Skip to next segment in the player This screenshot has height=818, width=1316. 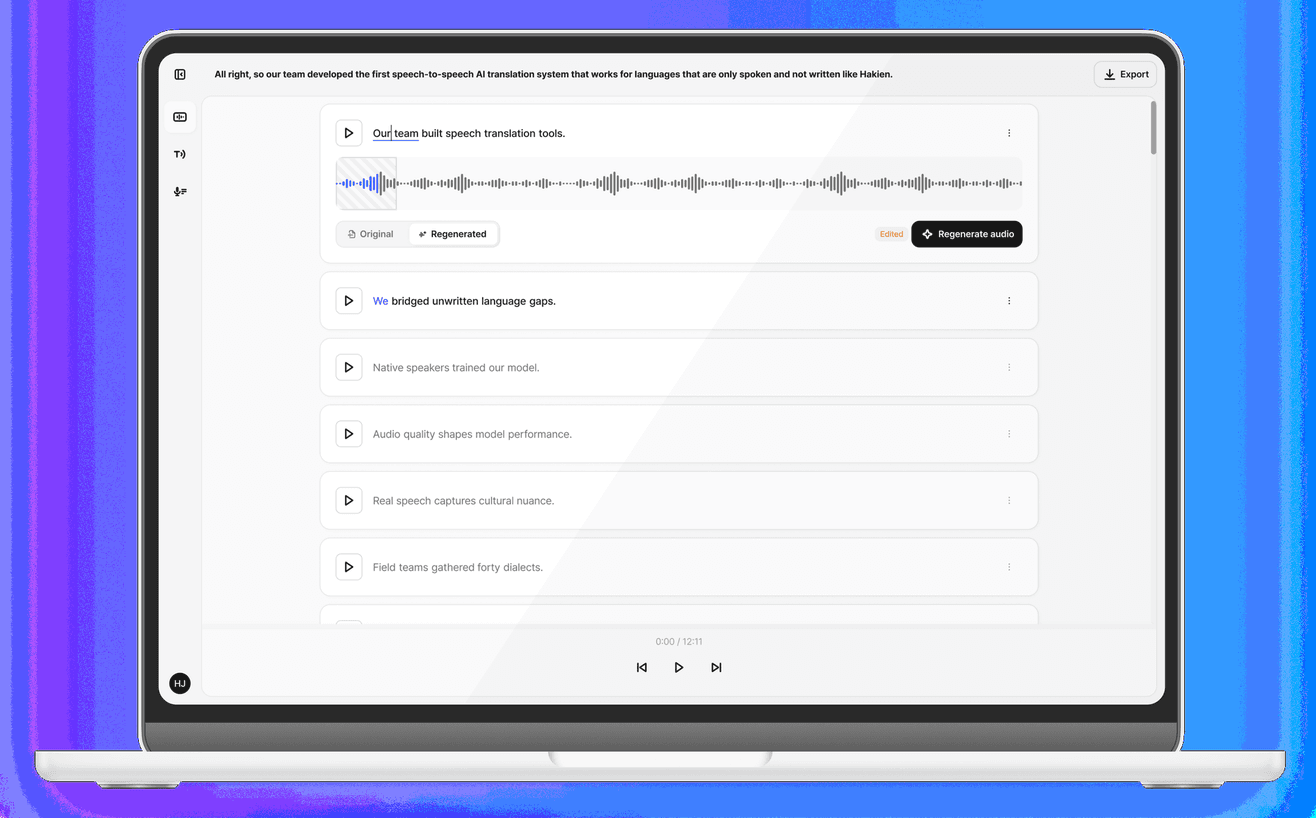(x=716, y=667)
